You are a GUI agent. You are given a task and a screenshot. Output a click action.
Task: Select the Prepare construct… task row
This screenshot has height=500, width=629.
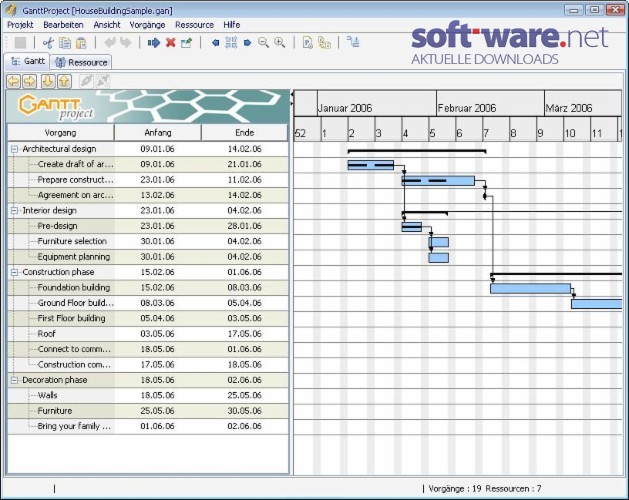point(148,180)
